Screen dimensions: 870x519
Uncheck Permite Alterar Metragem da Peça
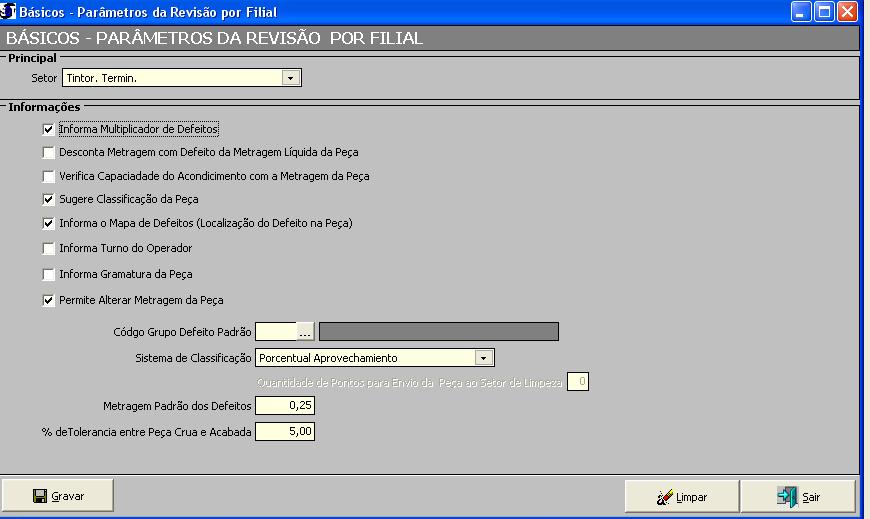pos(49,300)
